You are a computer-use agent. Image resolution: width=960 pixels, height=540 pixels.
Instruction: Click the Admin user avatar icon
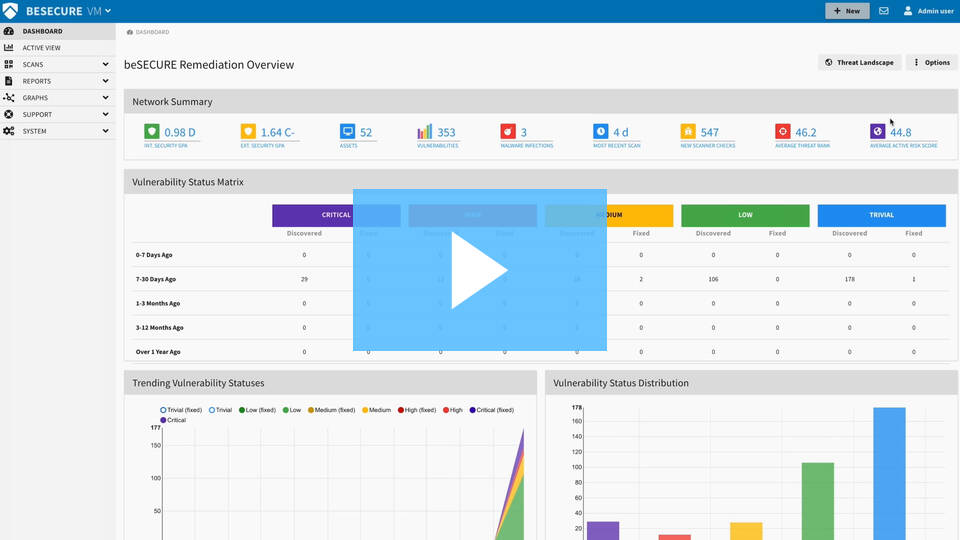click(908, 11)
